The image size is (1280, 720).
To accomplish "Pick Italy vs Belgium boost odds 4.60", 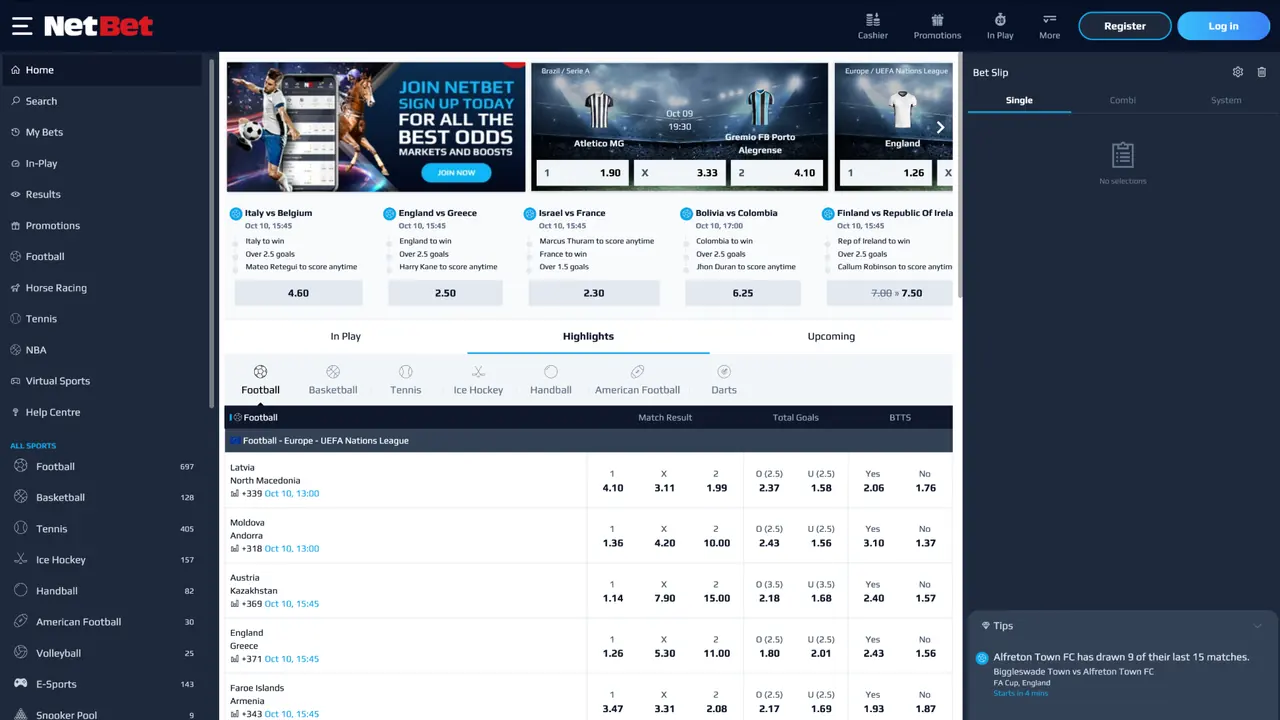I will 298,293.
